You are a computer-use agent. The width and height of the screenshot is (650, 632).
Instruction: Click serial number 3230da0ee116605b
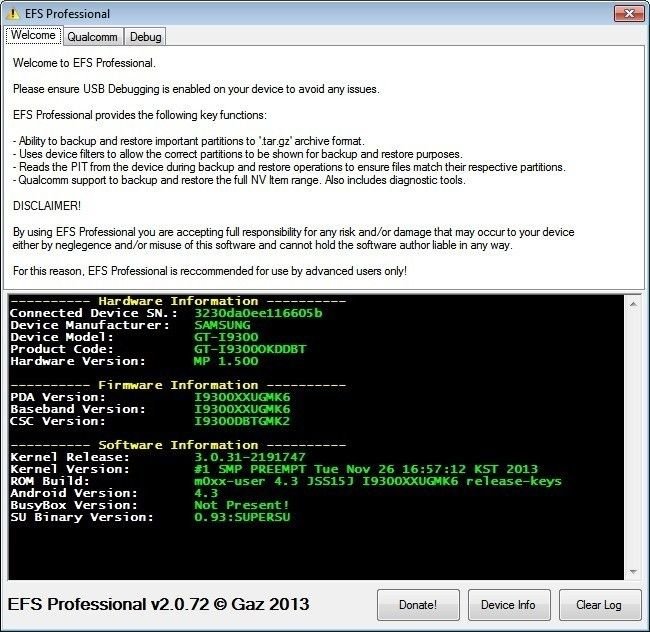(x=258, y=313)
